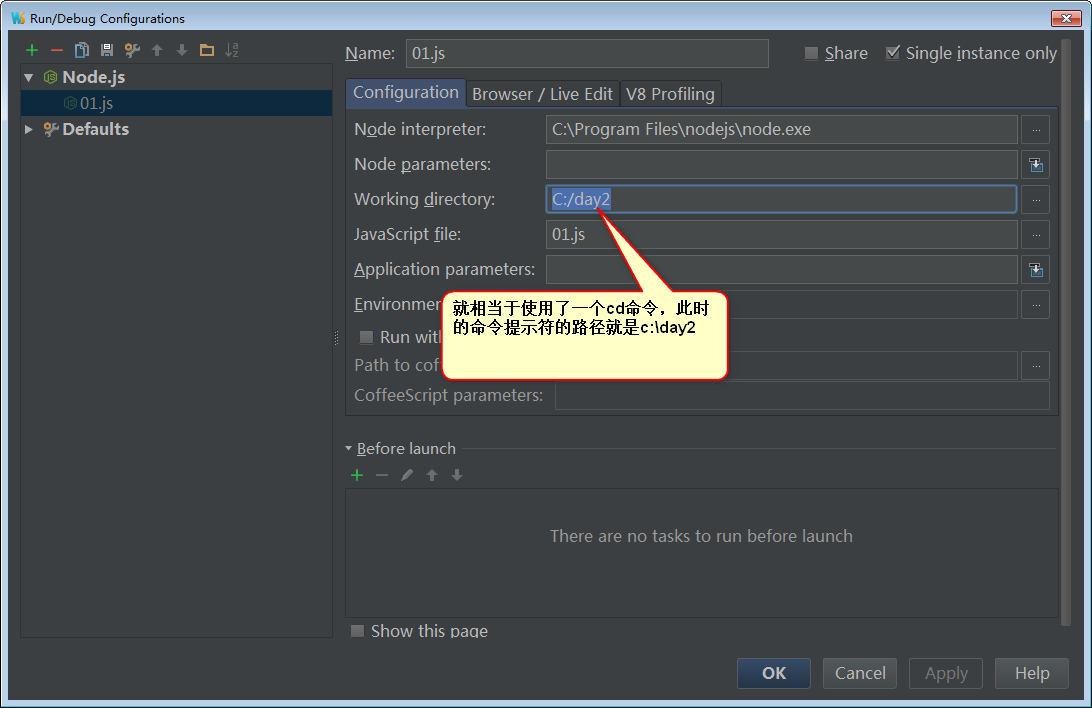Browse for JavaScript file button
The image size is (1092, 708).
(1036, 235)
